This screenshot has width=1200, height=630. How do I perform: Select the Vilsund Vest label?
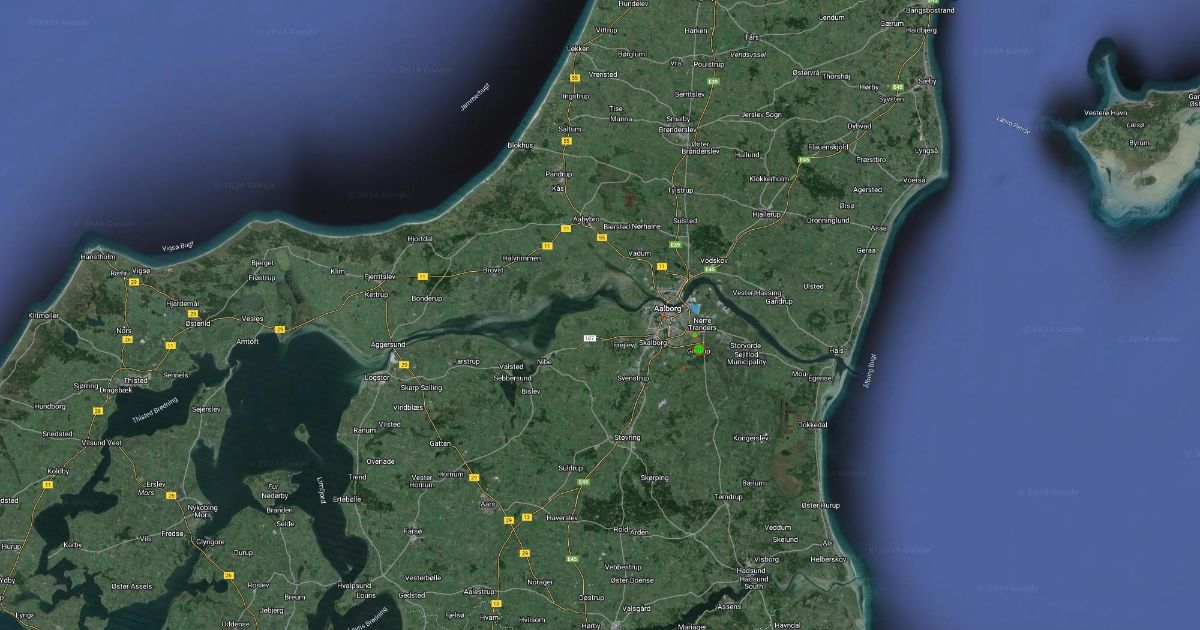tap(103, 442)
